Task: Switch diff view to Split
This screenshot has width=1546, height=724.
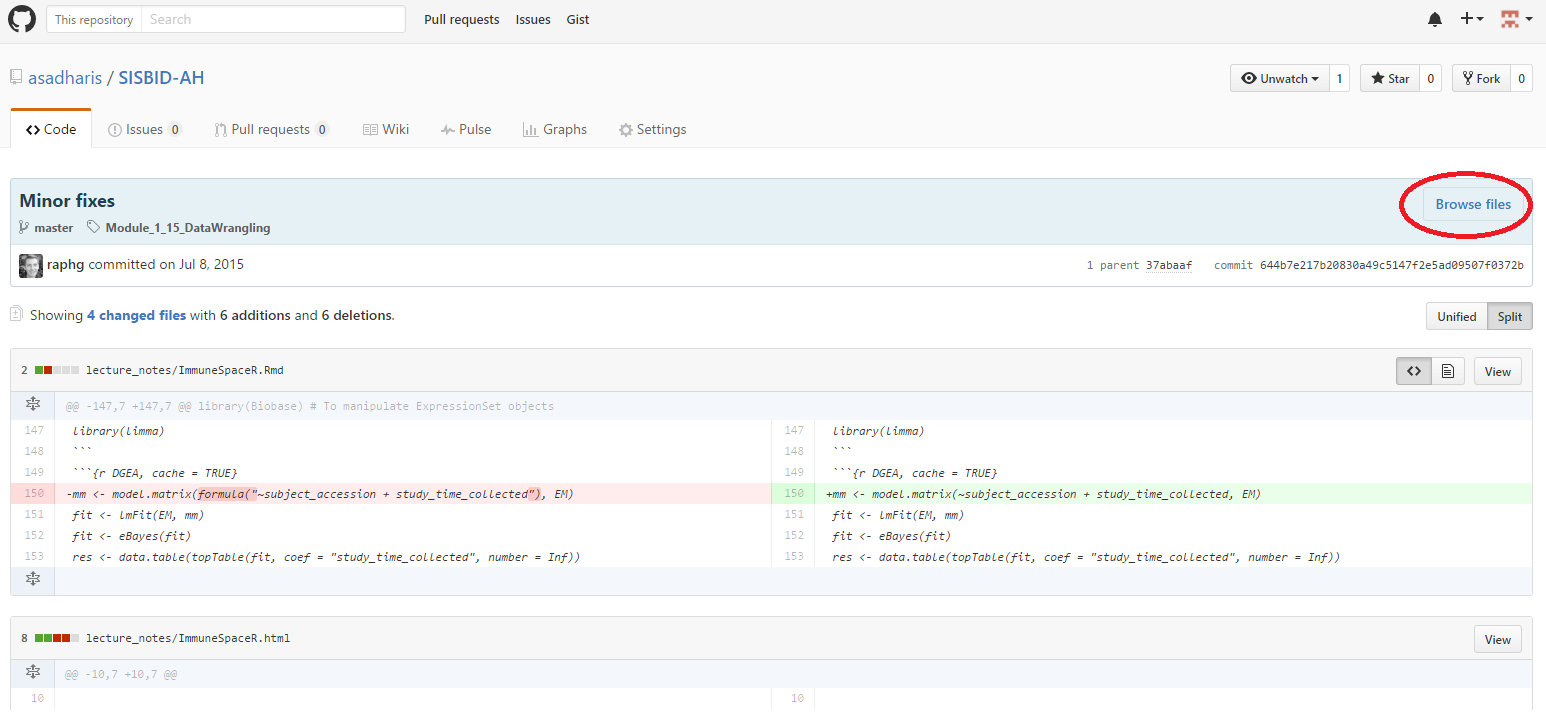Action: pyautogui.click(x=1510, y=316)
